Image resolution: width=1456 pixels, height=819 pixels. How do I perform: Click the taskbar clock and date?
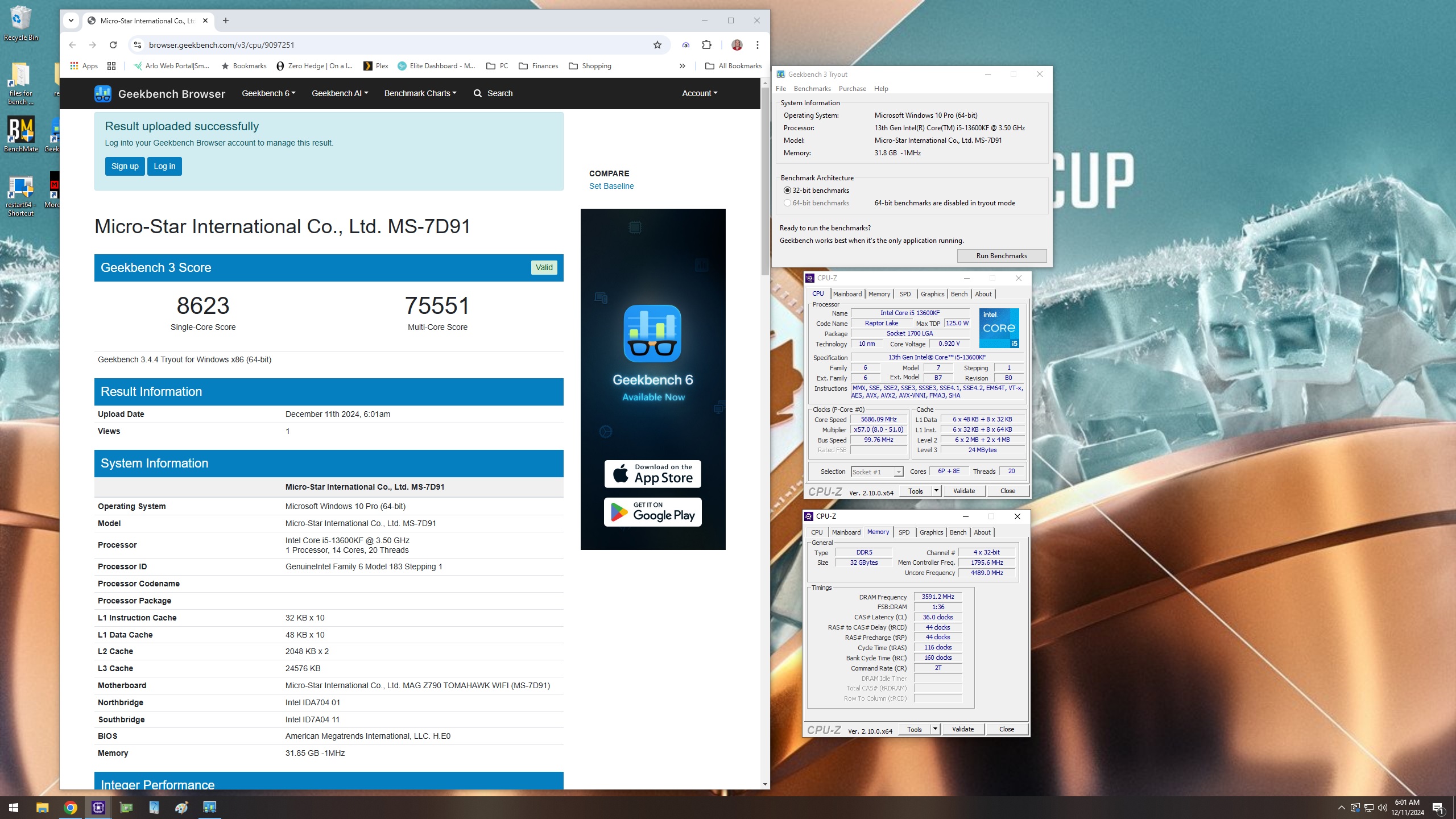tap(1407, 808)
